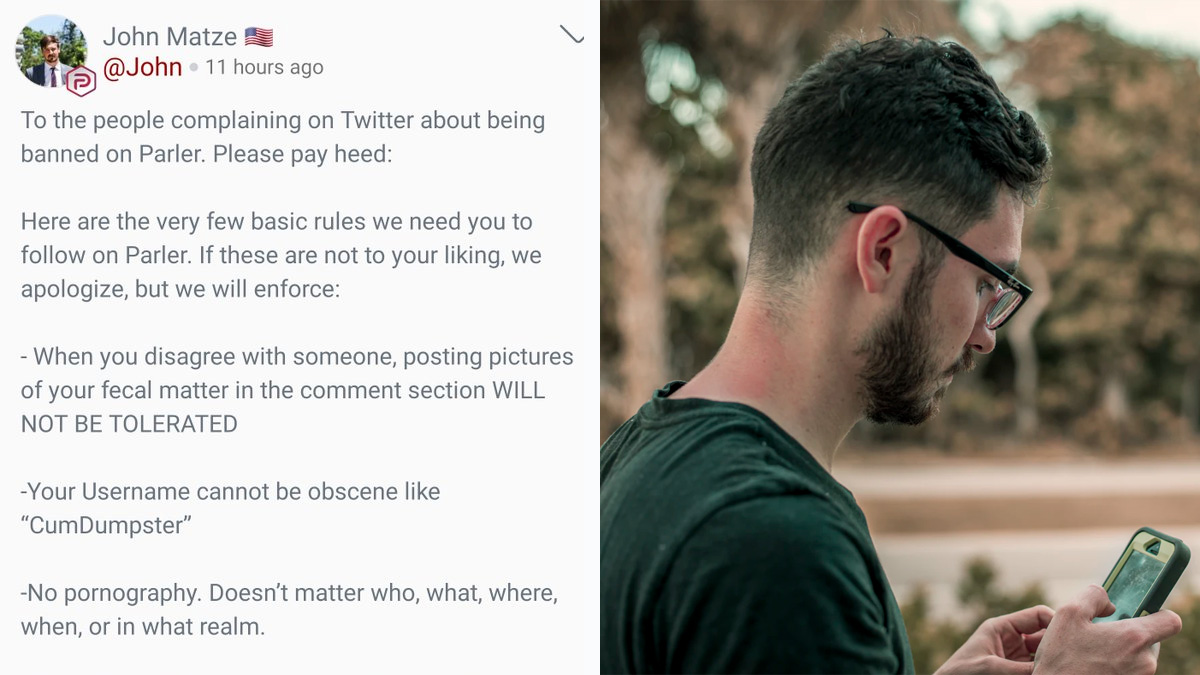Click the dot separator before the timestamp
The height and width of the screenshot is (675, 1200).
(x=193, y=68)
